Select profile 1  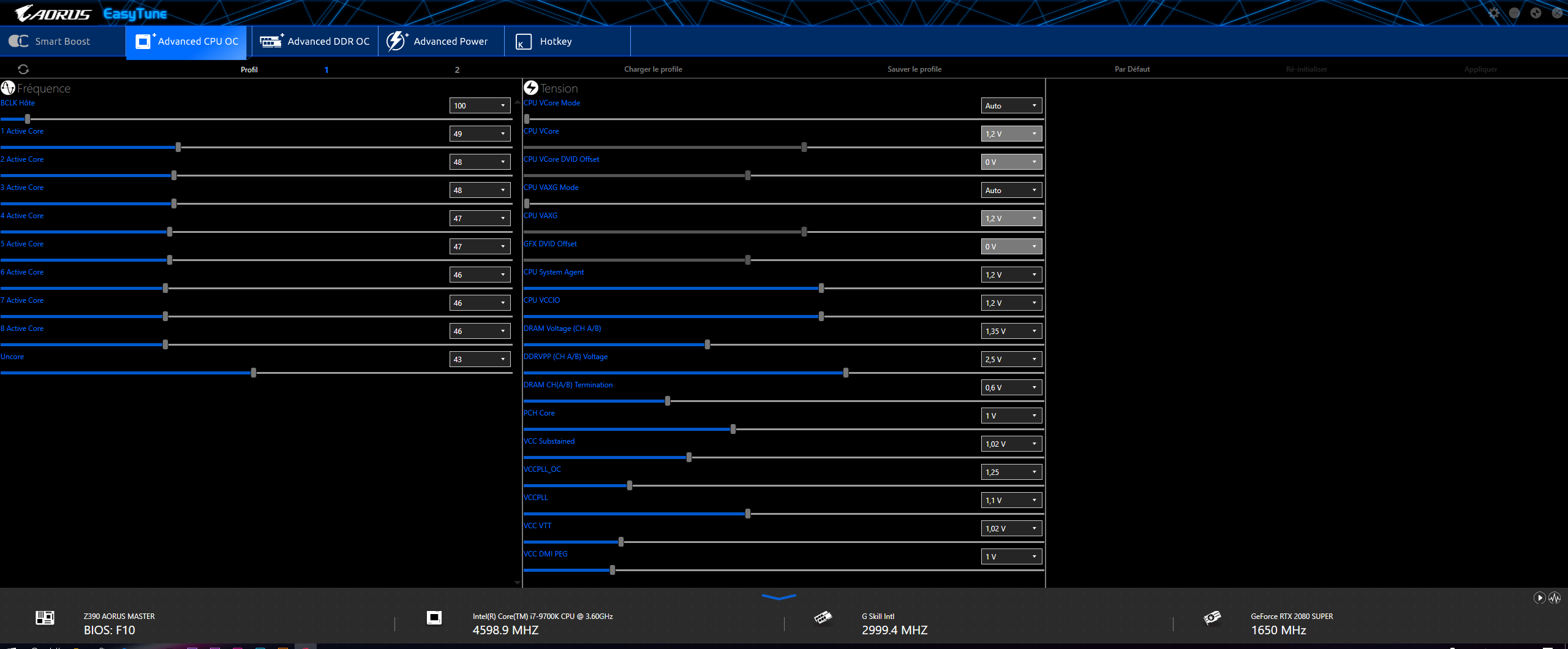326,70
